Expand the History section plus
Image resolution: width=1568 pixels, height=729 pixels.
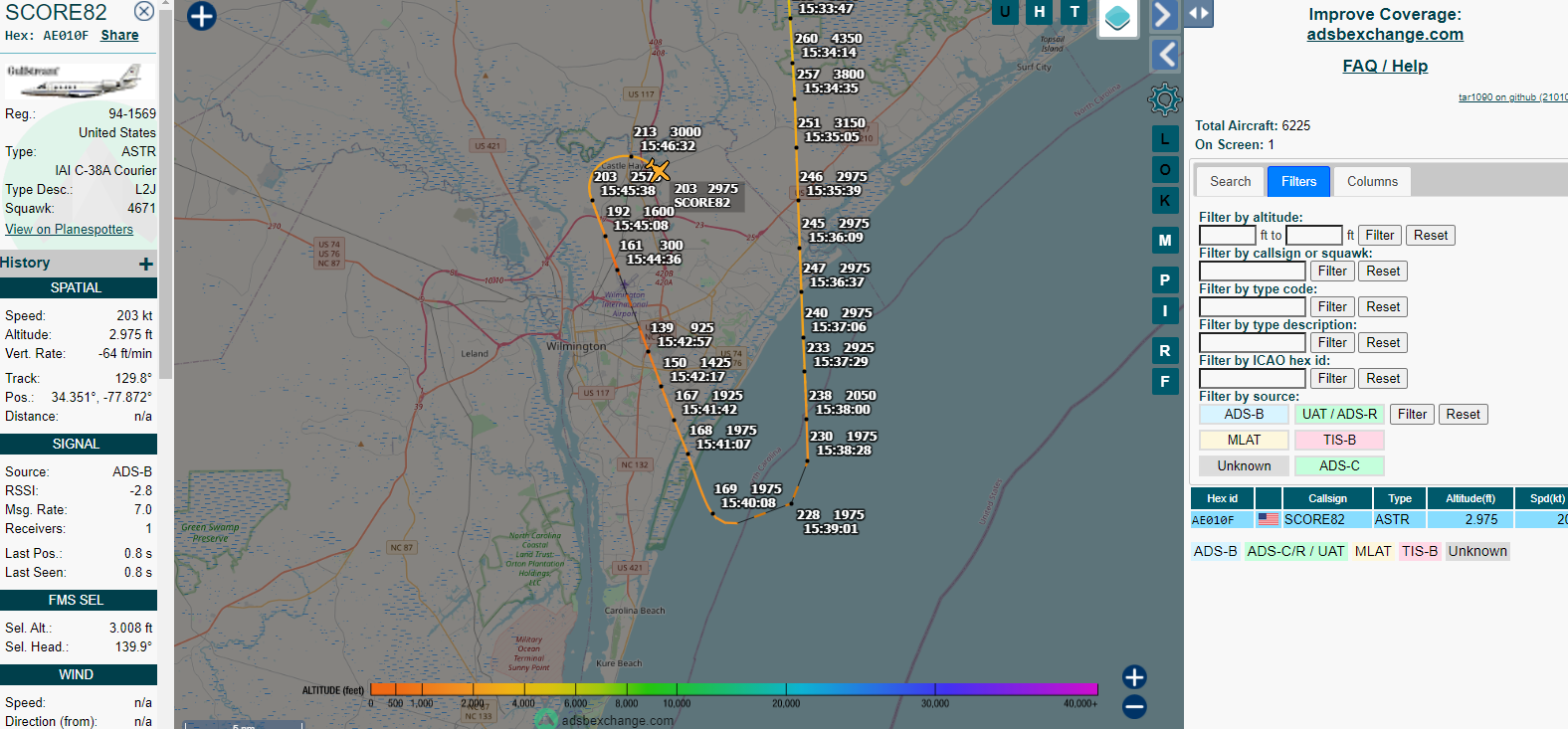(x=146, y=264)
